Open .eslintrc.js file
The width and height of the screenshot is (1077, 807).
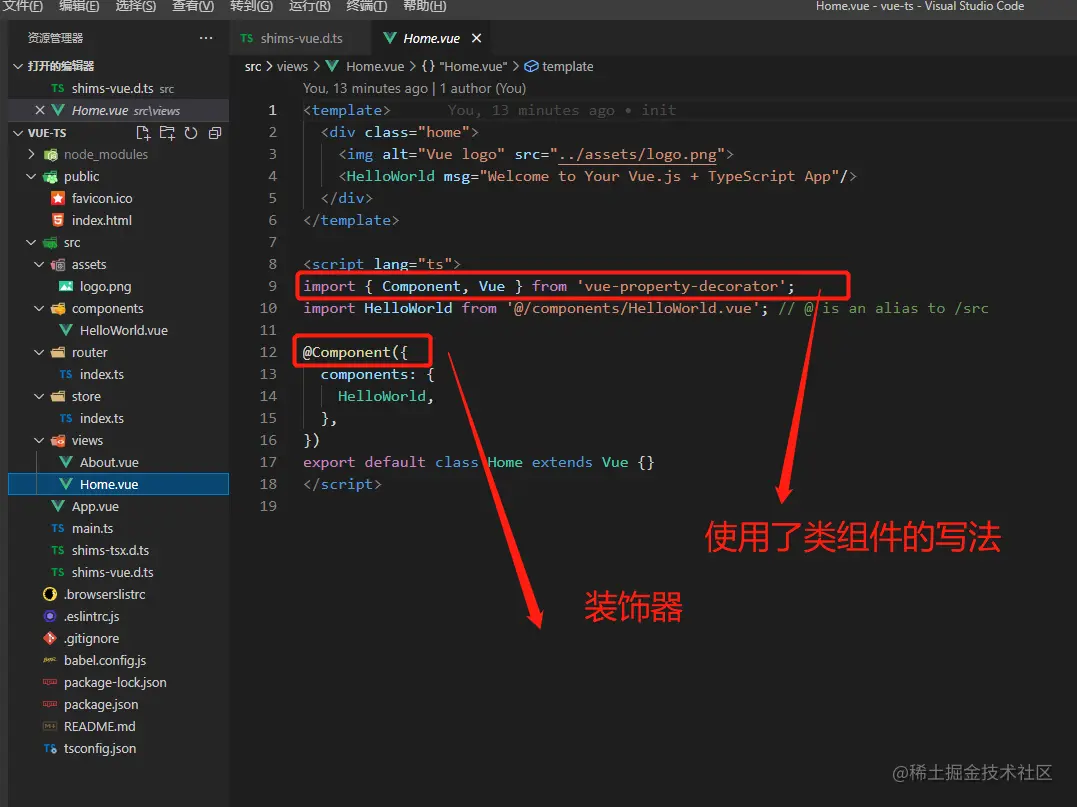point(118,616)
